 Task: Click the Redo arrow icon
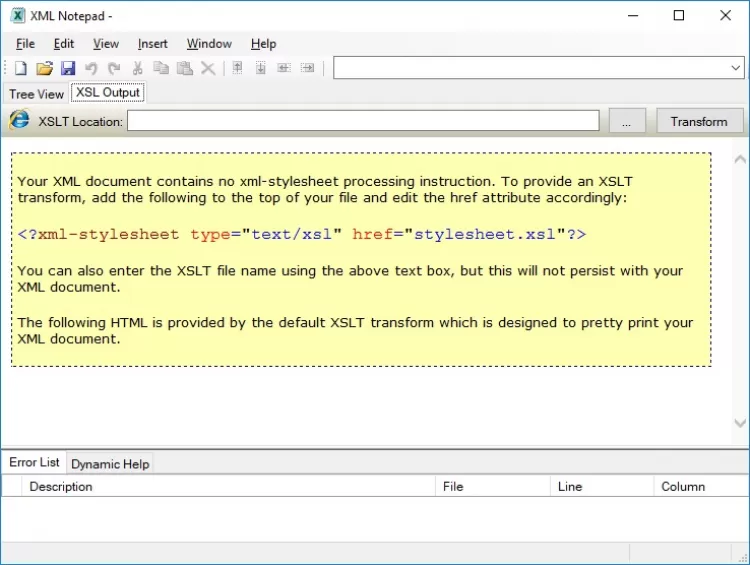tap(114, 68)
